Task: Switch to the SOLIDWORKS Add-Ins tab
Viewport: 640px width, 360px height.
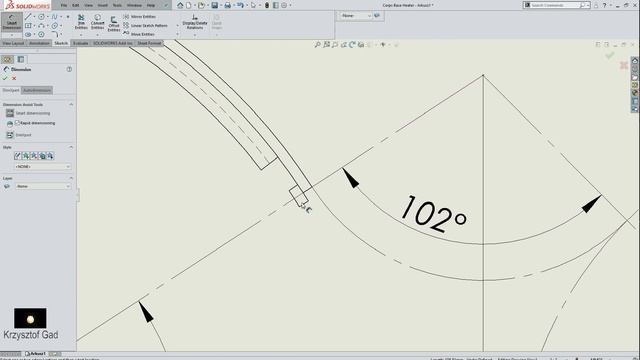Action: (x=113, y=43)
